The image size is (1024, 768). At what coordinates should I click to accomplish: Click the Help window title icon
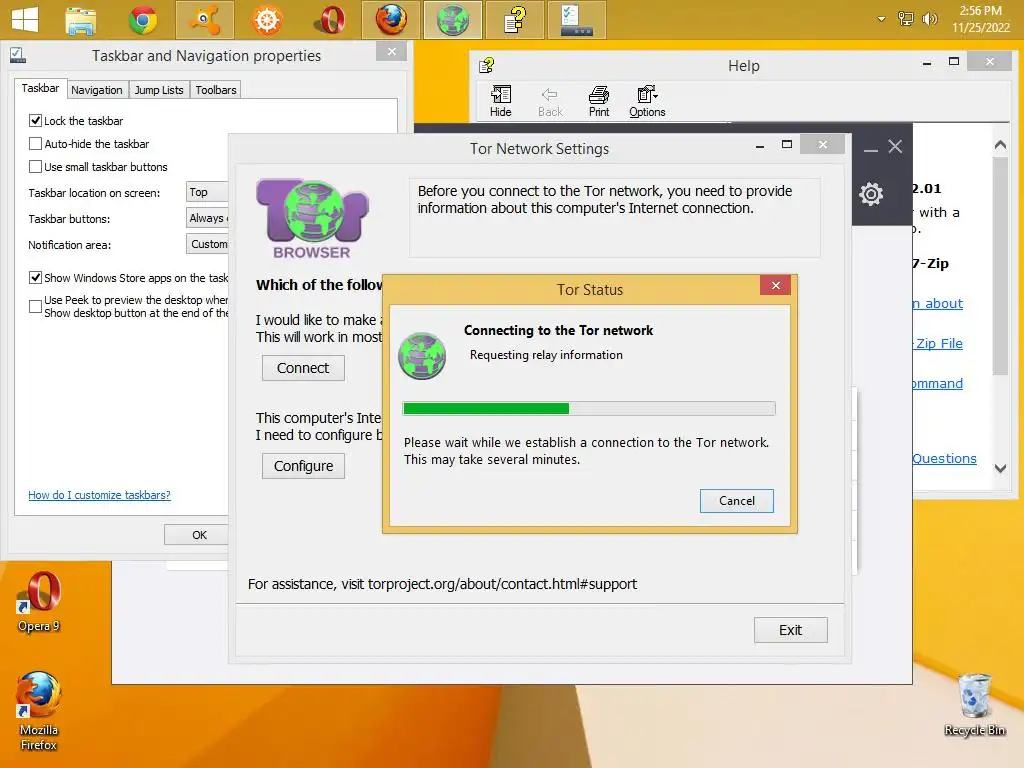(x=487, y=65)
